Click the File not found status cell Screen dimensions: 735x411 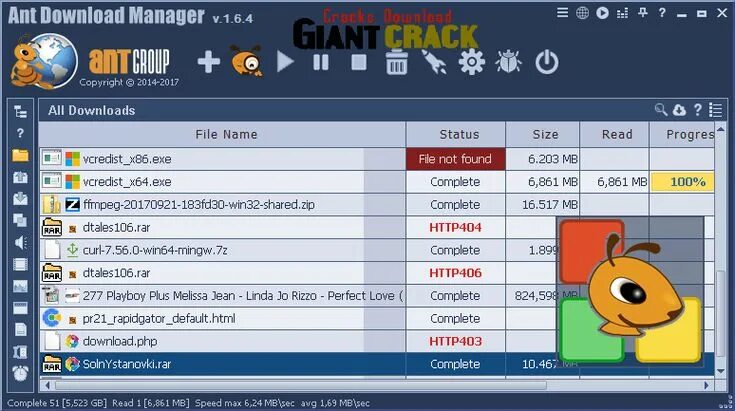pos(456,159)
